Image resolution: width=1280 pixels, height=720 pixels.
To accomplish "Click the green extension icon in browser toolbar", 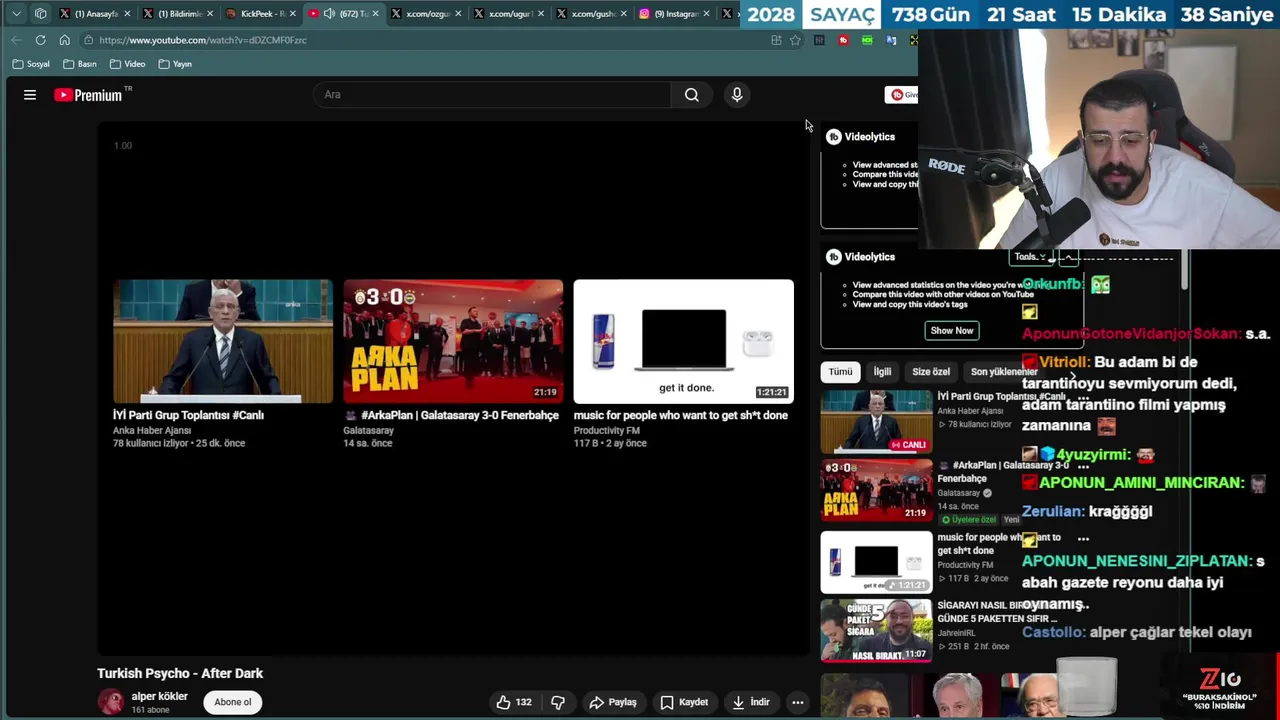I will coord(867,40).
